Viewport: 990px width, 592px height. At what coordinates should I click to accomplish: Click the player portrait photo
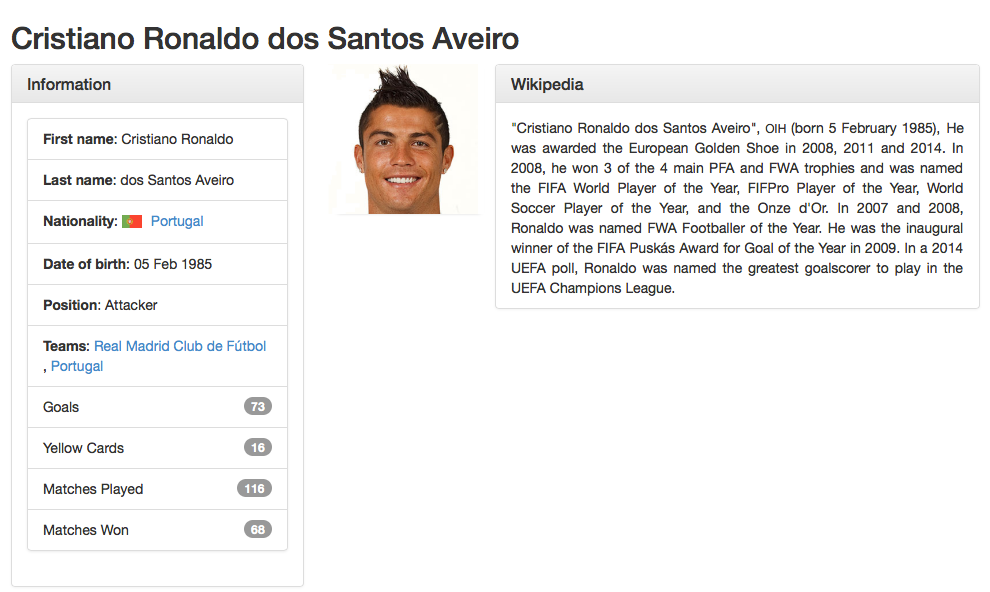[x=404, y=140]
